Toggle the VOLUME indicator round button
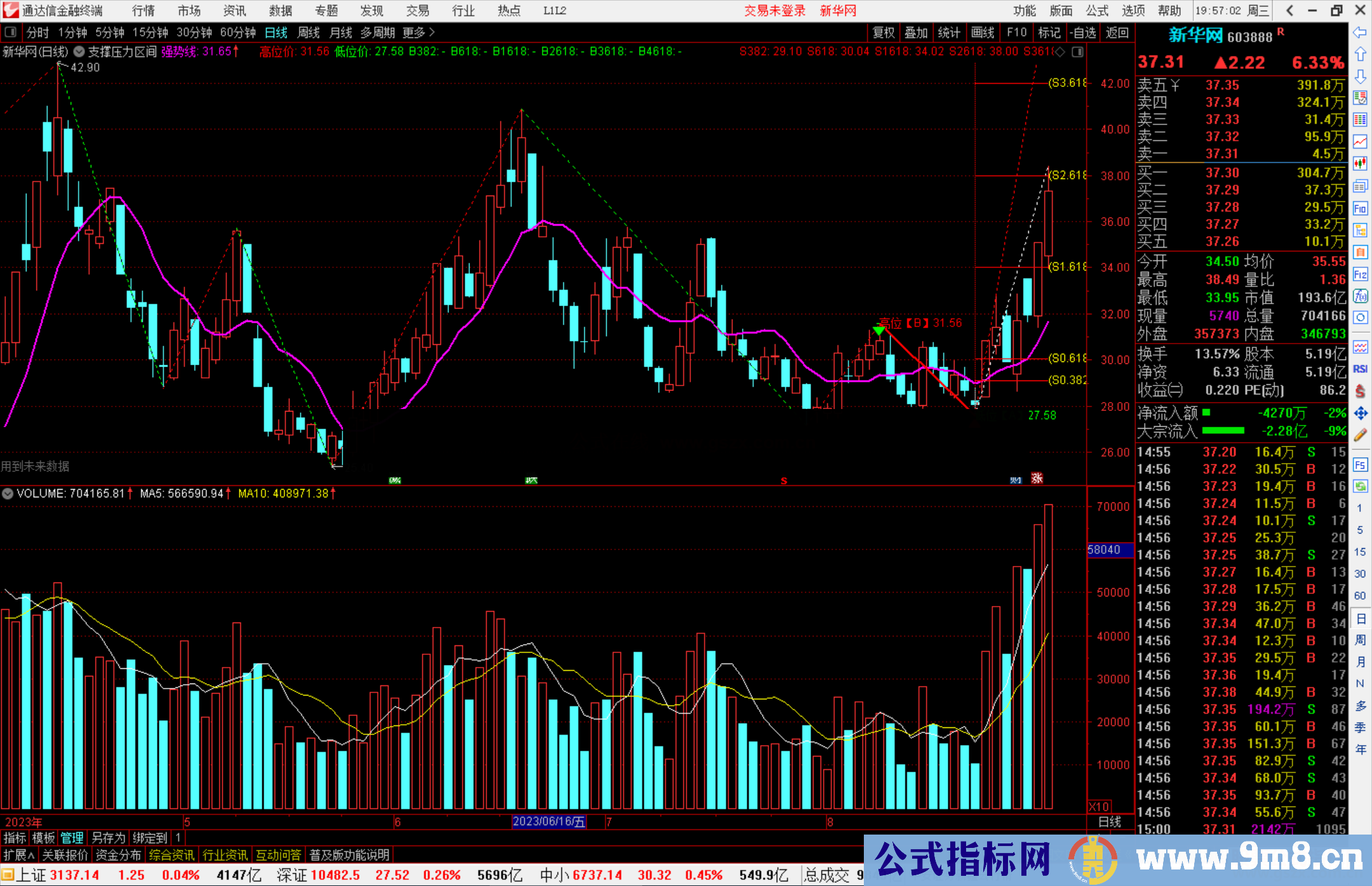 click(8, 493)
